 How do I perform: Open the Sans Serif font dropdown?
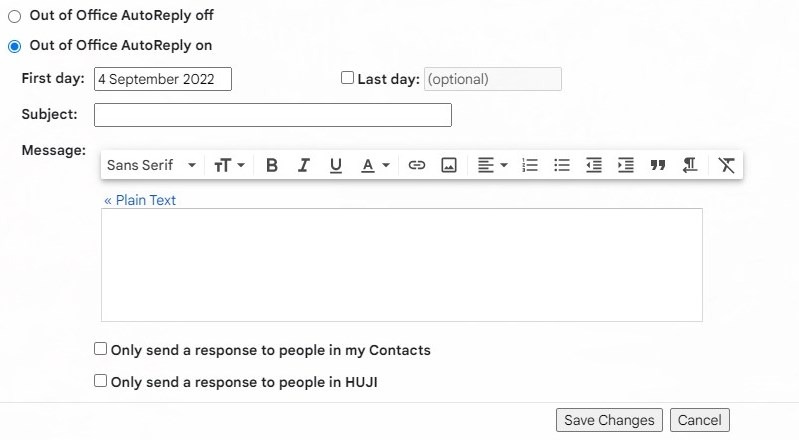[x=151, y=165]
